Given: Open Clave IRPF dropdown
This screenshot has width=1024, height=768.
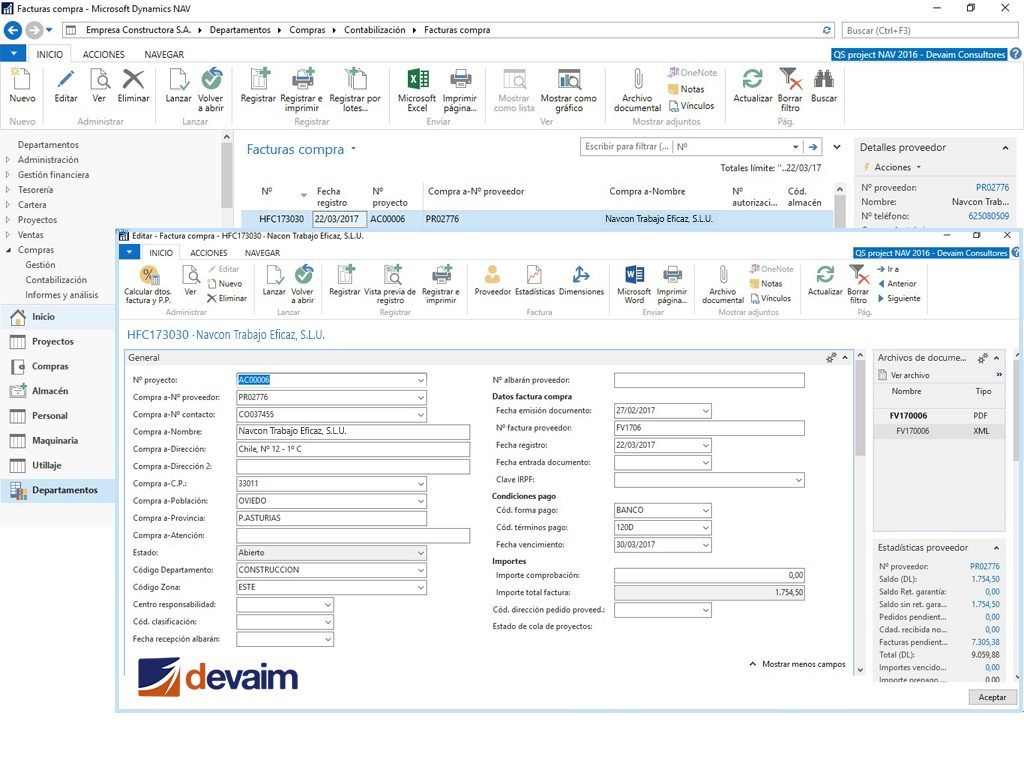Looking at the screenshot, I should pyautogui.click(x=798, y=481).
